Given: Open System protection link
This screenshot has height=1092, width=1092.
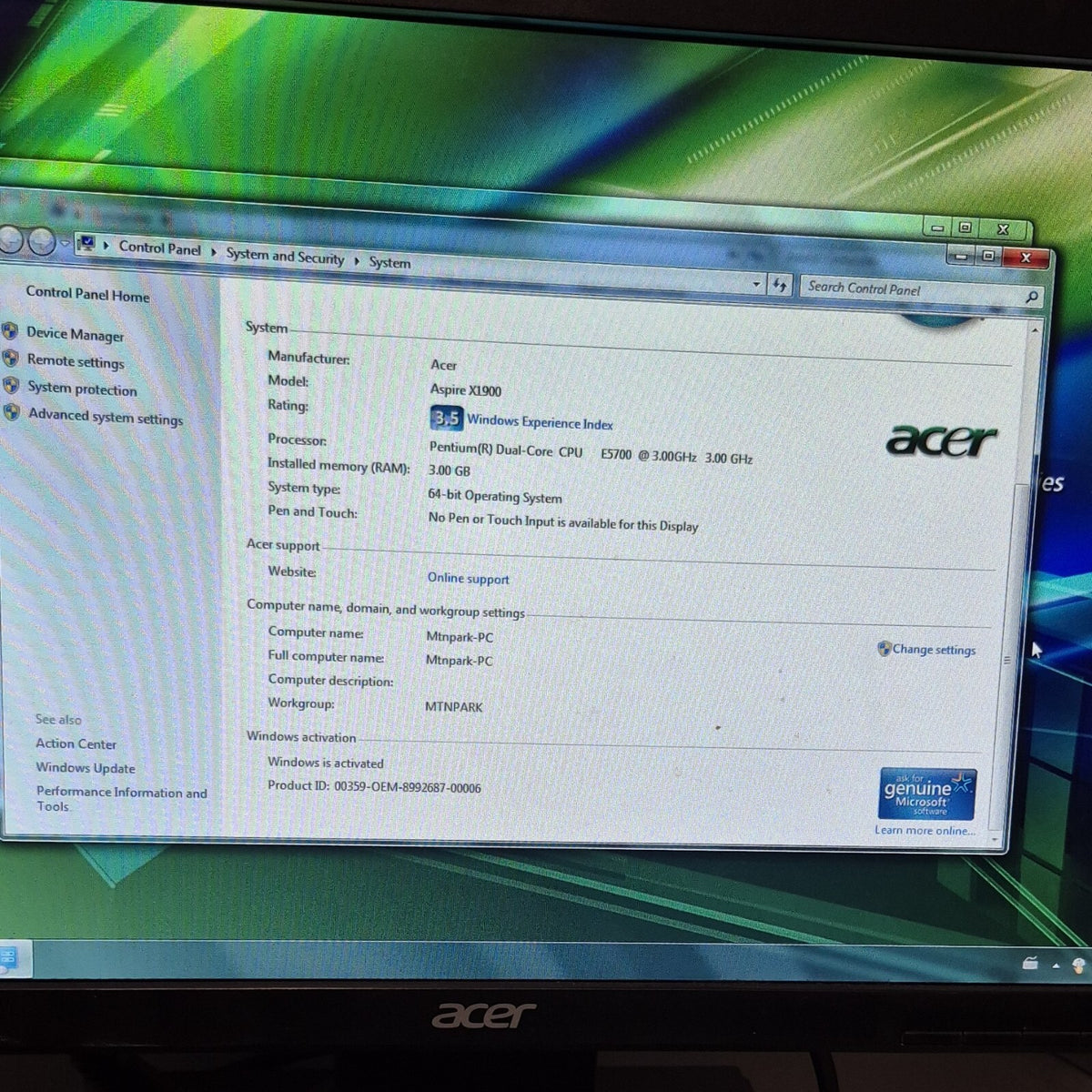Looking at the screenshot, I should pyautogui.click(x=82, y=389).
